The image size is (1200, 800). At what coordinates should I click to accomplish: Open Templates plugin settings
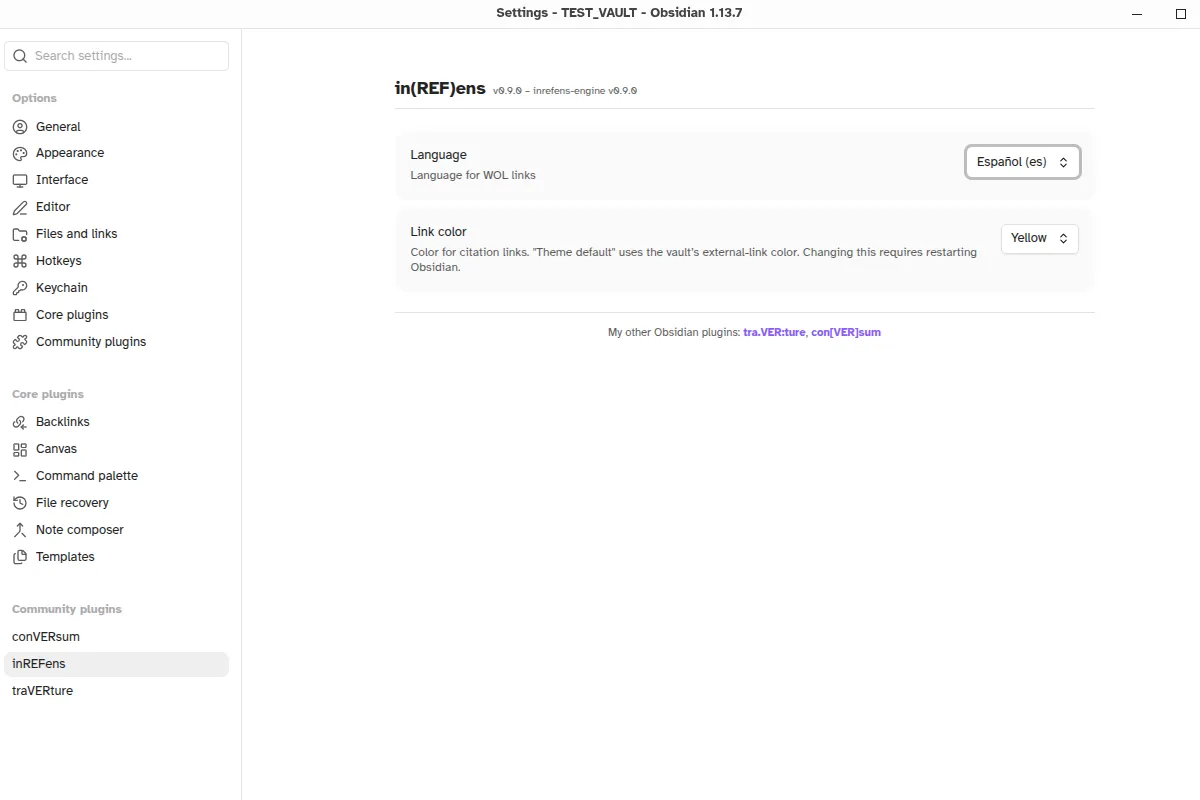(x=116, y=558)
